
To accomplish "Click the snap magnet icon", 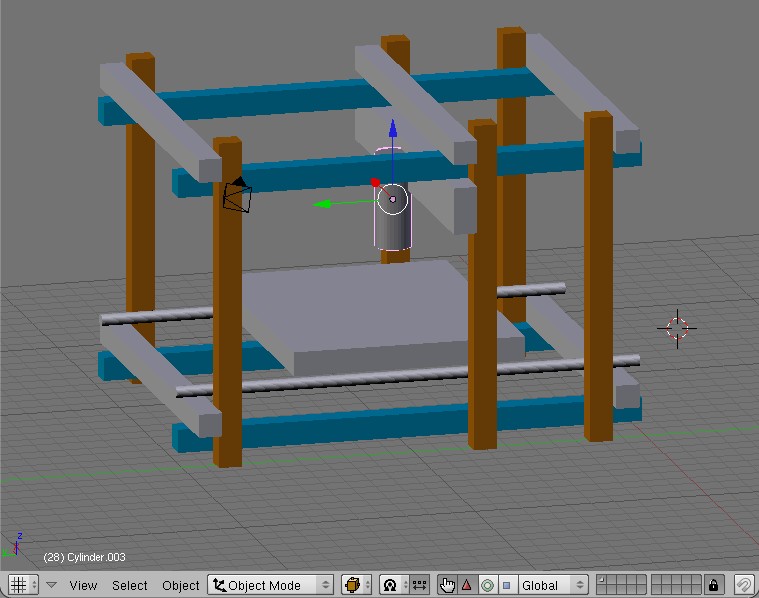I will [x=743, y=585].
